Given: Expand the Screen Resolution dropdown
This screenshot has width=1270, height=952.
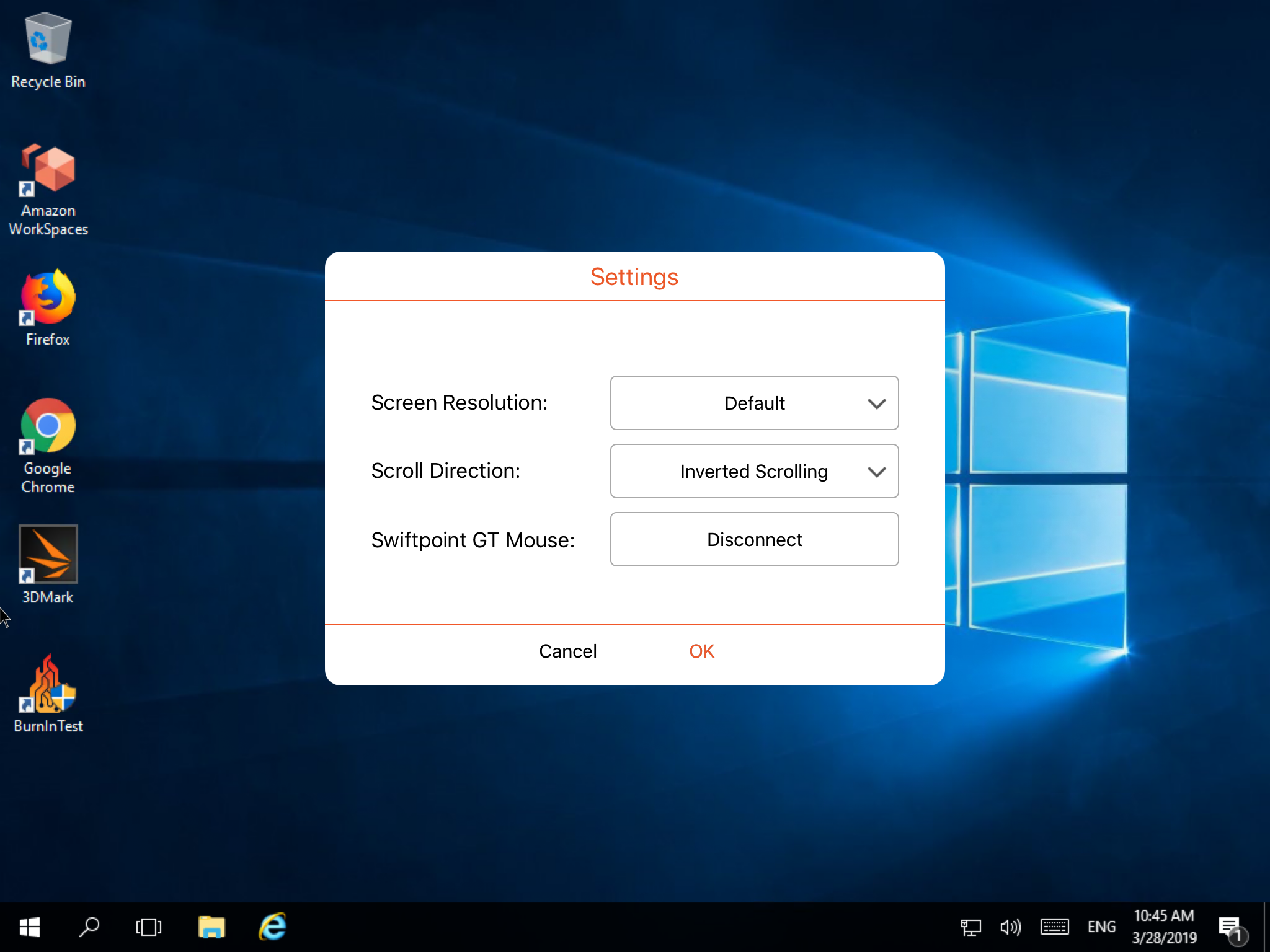Looking at the screenshot, I should click(754, 403).
